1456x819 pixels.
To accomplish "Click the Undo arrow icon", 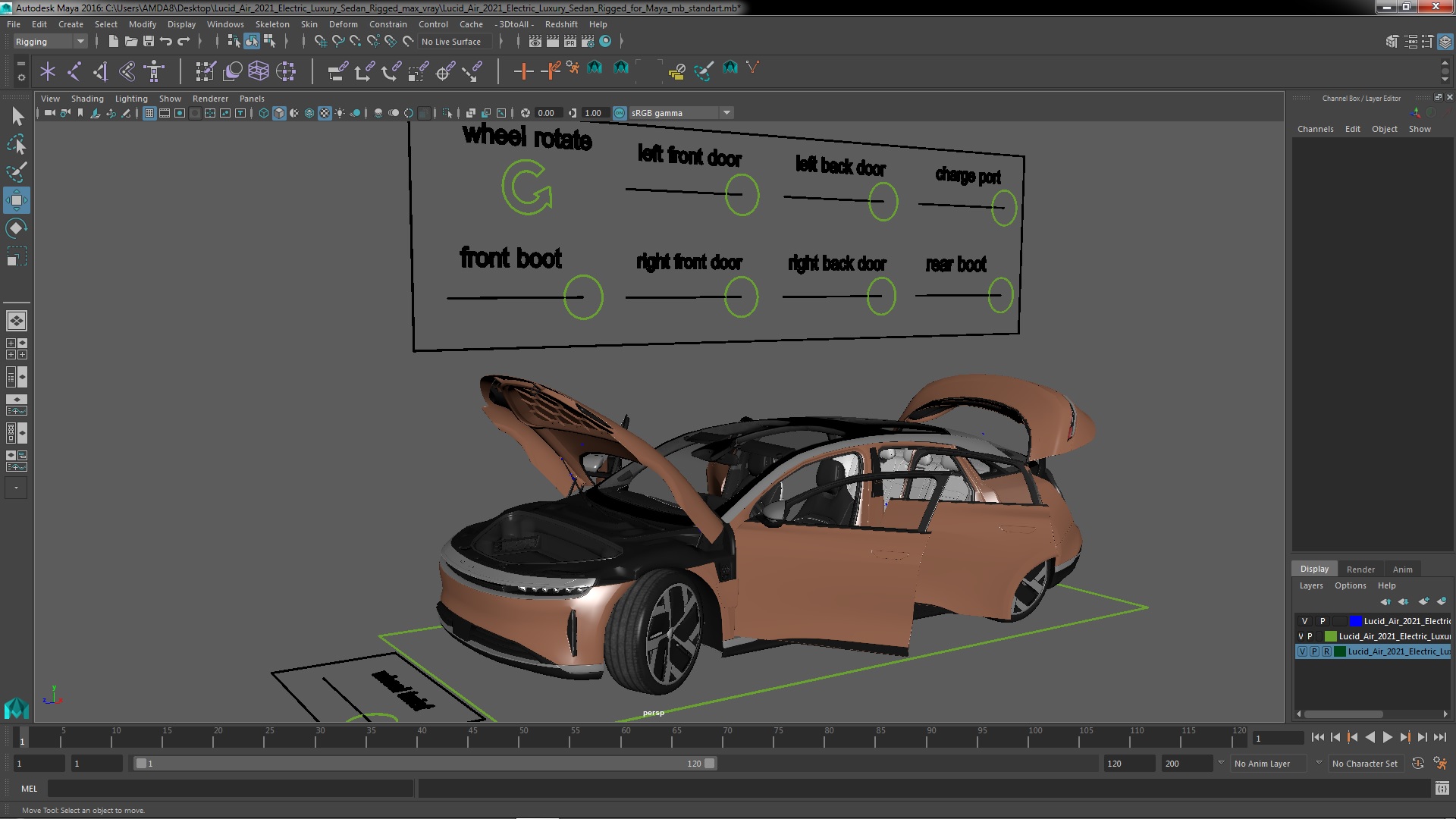I will 166,41.
